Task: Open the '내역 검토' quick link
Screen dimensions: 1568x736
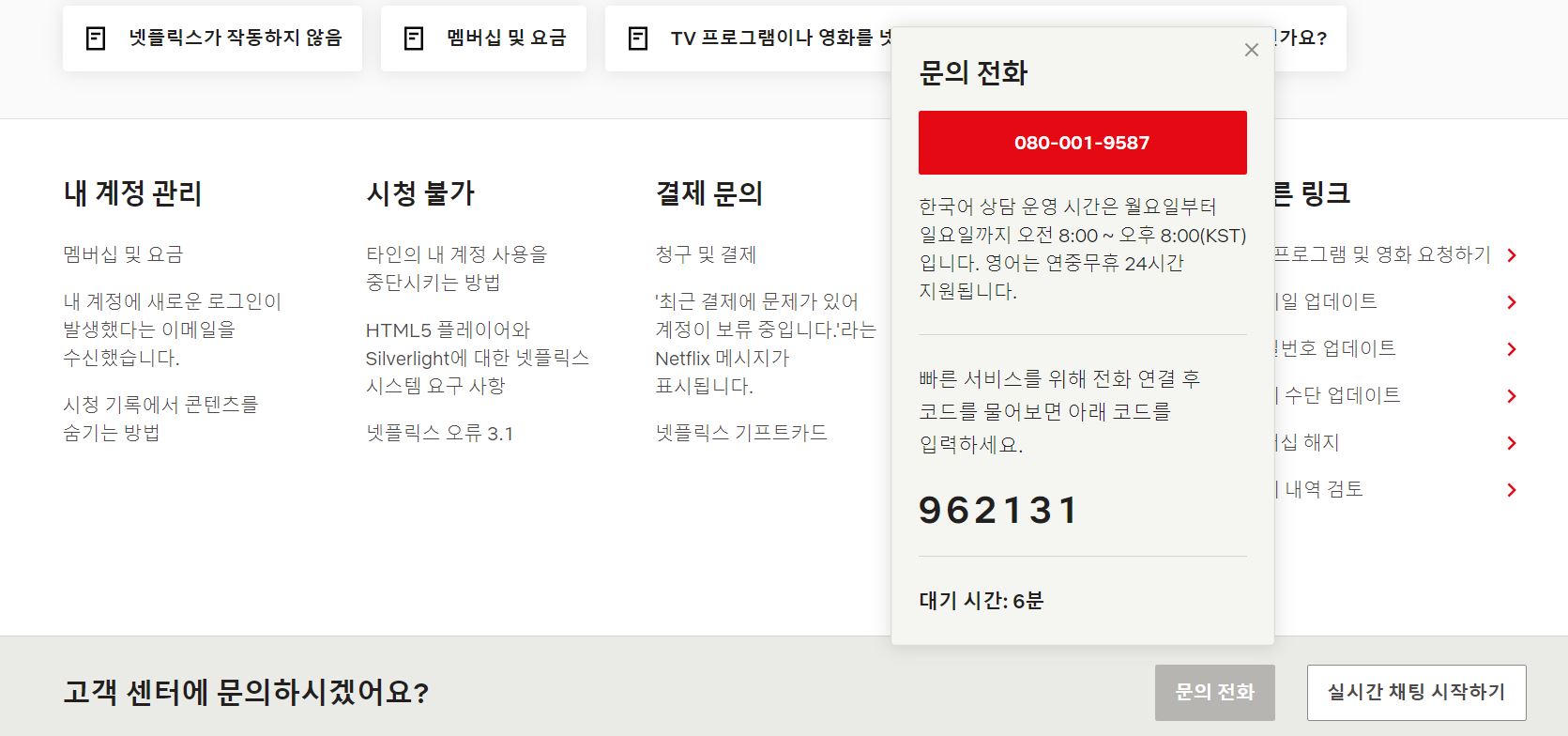Action: pos(1318,489)
